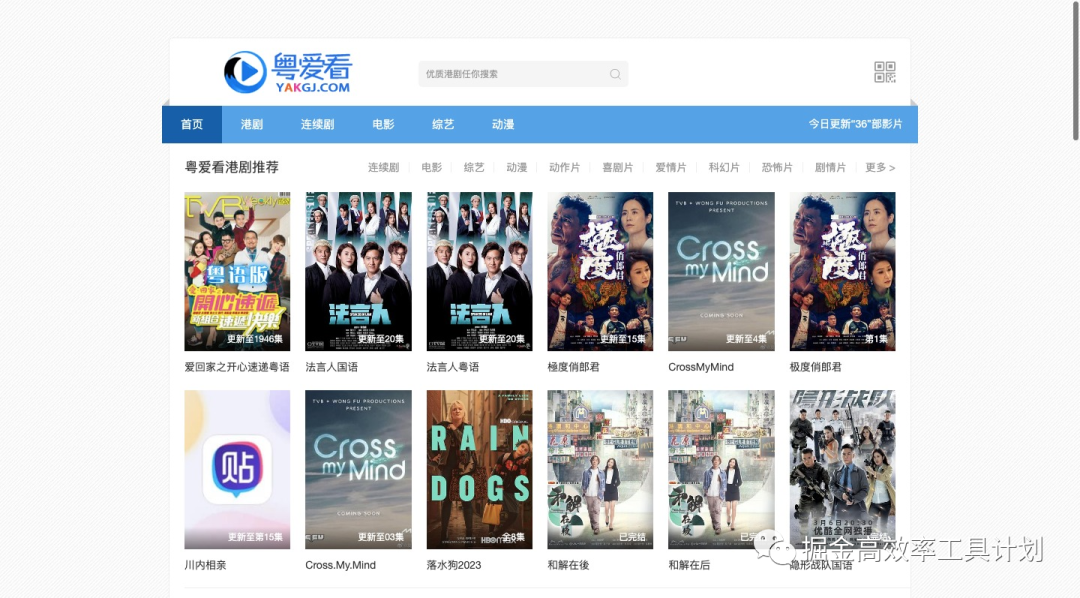Open the 法言人粤语 poster
This screenshot has height=598, width=1080.
pyautogui.click(x=479, y=271)
